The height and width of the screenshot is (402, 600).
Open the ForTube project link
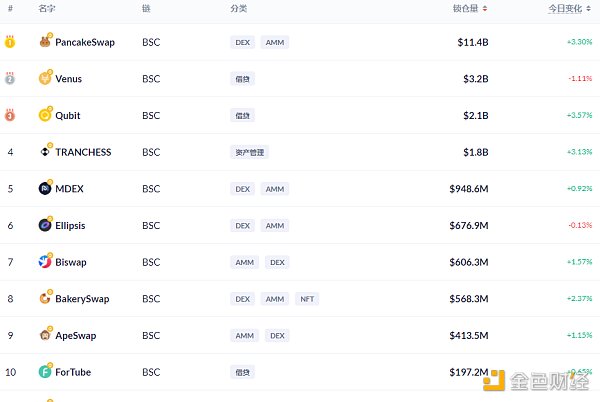(73, 372)
